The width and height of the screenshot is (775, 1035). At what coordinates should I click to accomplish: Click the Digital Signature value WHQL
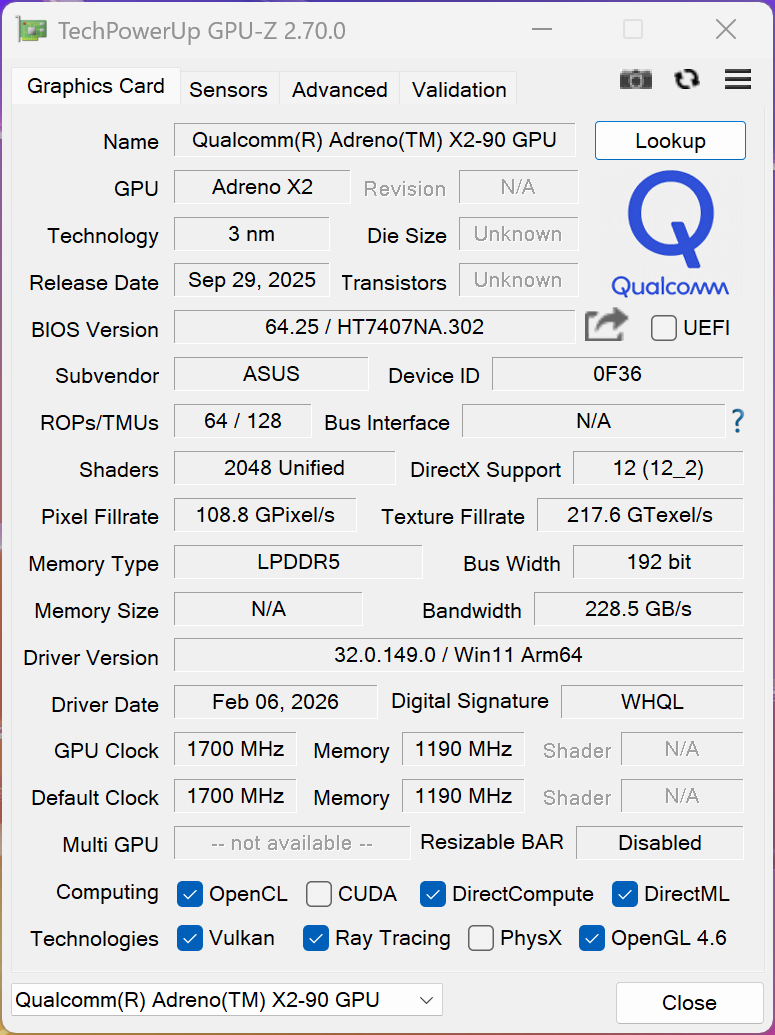652,702
